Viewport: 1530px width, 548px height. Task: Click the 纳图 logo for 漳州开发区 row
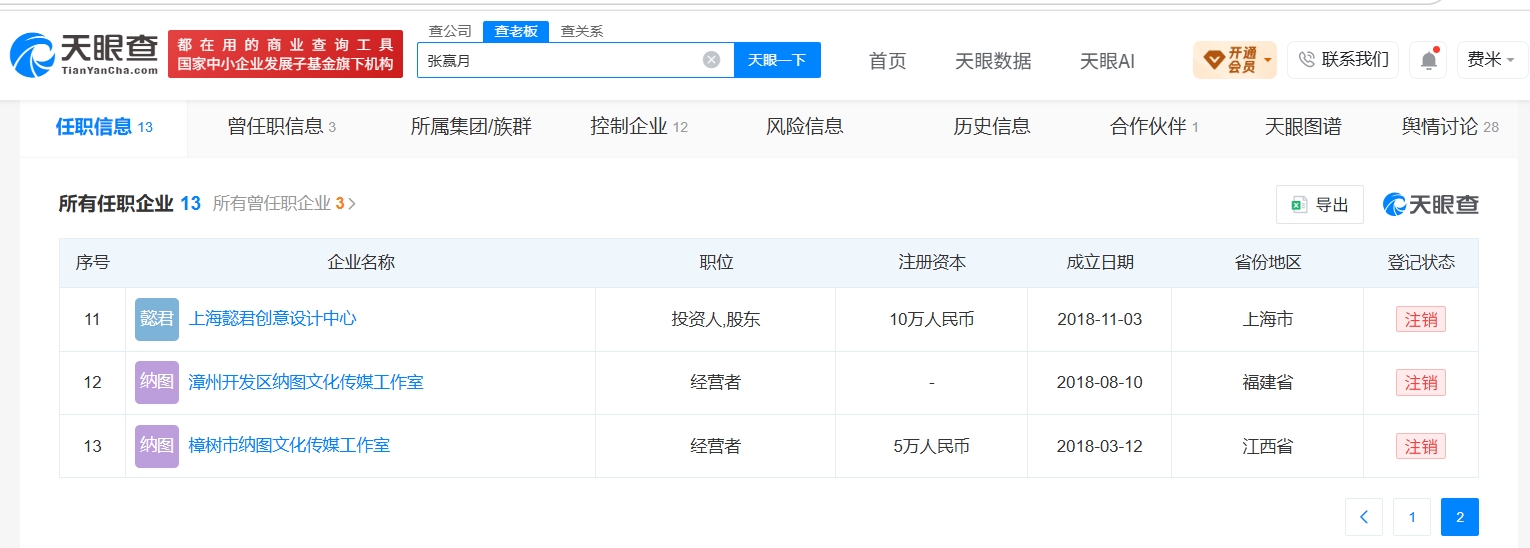click(157, 383)
